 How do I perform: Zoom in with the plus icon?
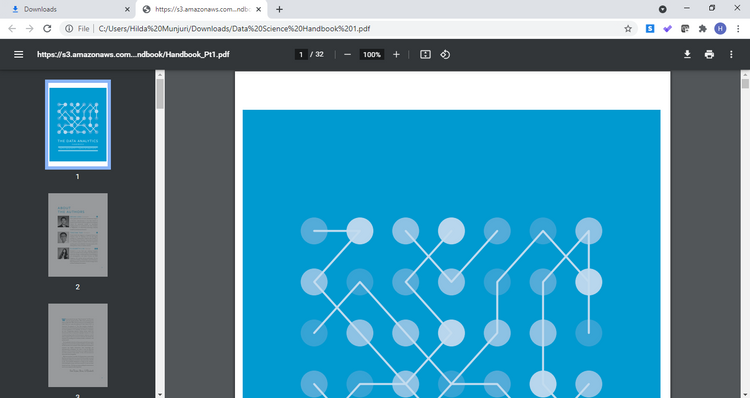[396, 55]
